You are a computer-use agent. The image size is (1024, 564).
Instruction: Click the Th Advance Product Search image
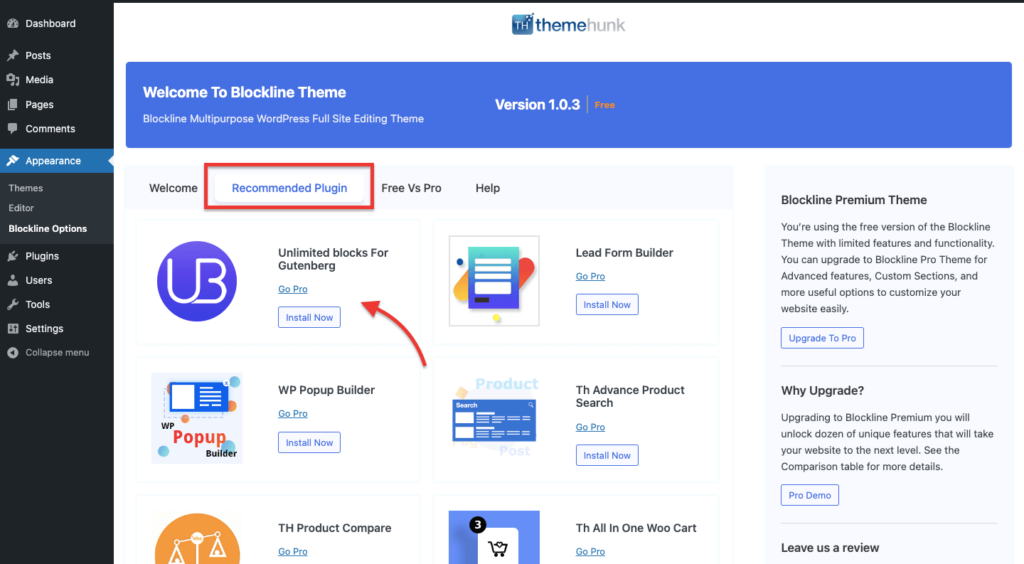click(x=494, y=418)
